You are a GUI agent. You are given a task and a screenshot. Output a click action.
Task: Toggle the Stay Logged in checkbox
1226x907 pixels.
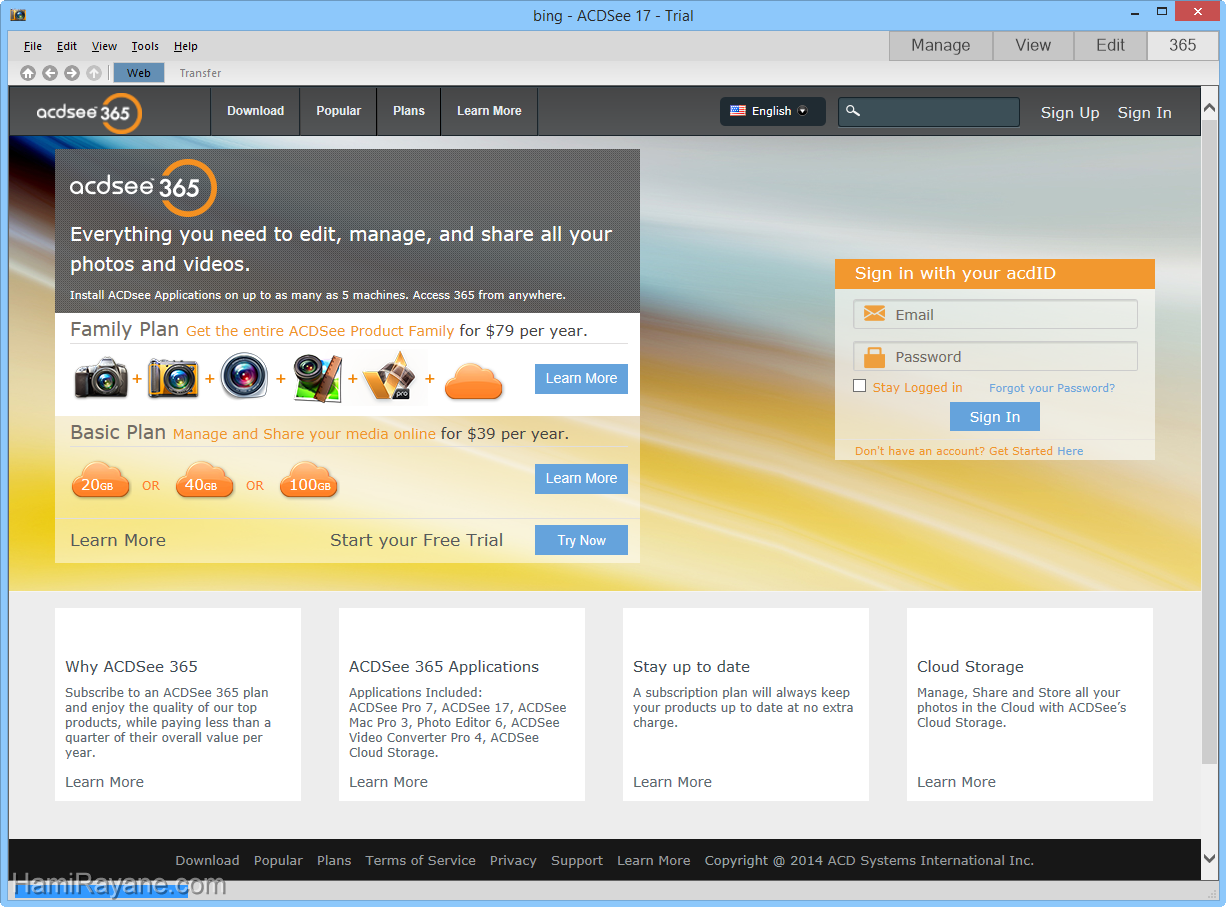click(x=860, y=386)
